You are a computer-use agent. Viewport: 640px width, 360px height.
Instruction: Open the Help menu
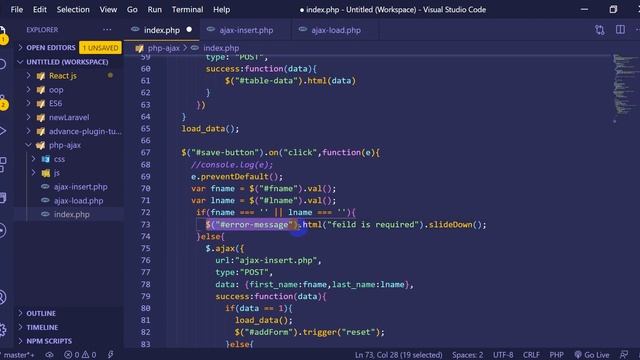[x=221, y=9]
